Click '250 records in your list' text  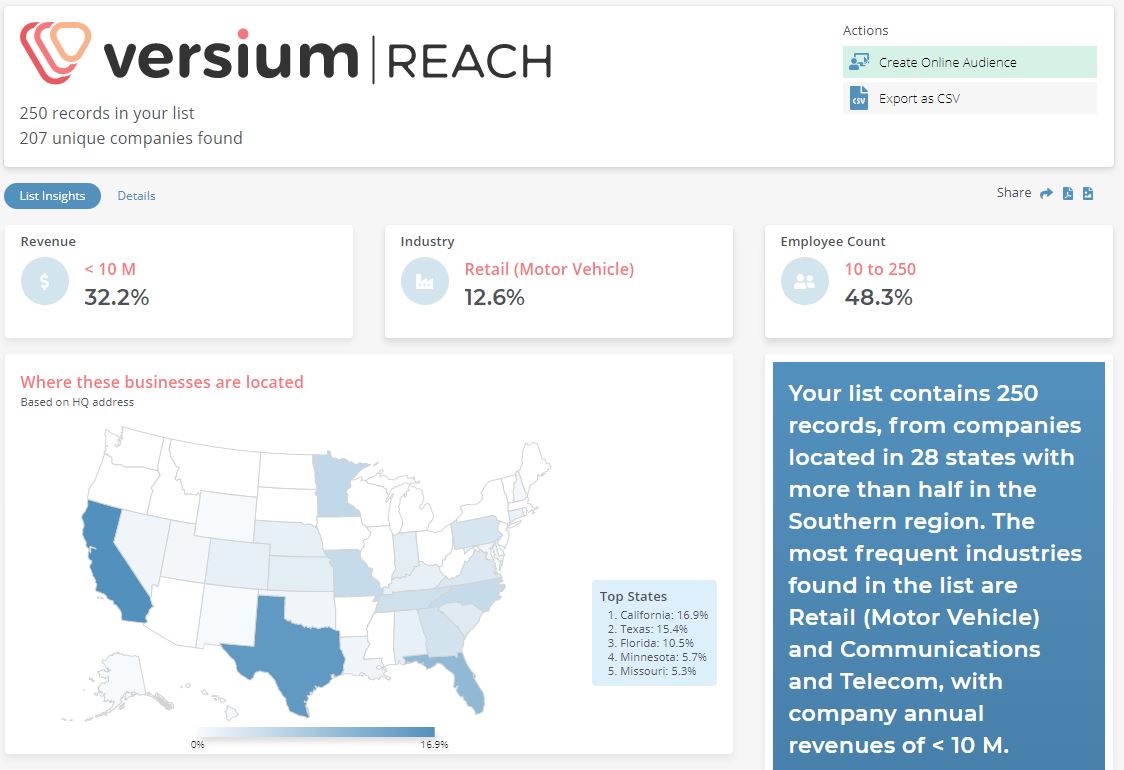(x=107, y=113)
